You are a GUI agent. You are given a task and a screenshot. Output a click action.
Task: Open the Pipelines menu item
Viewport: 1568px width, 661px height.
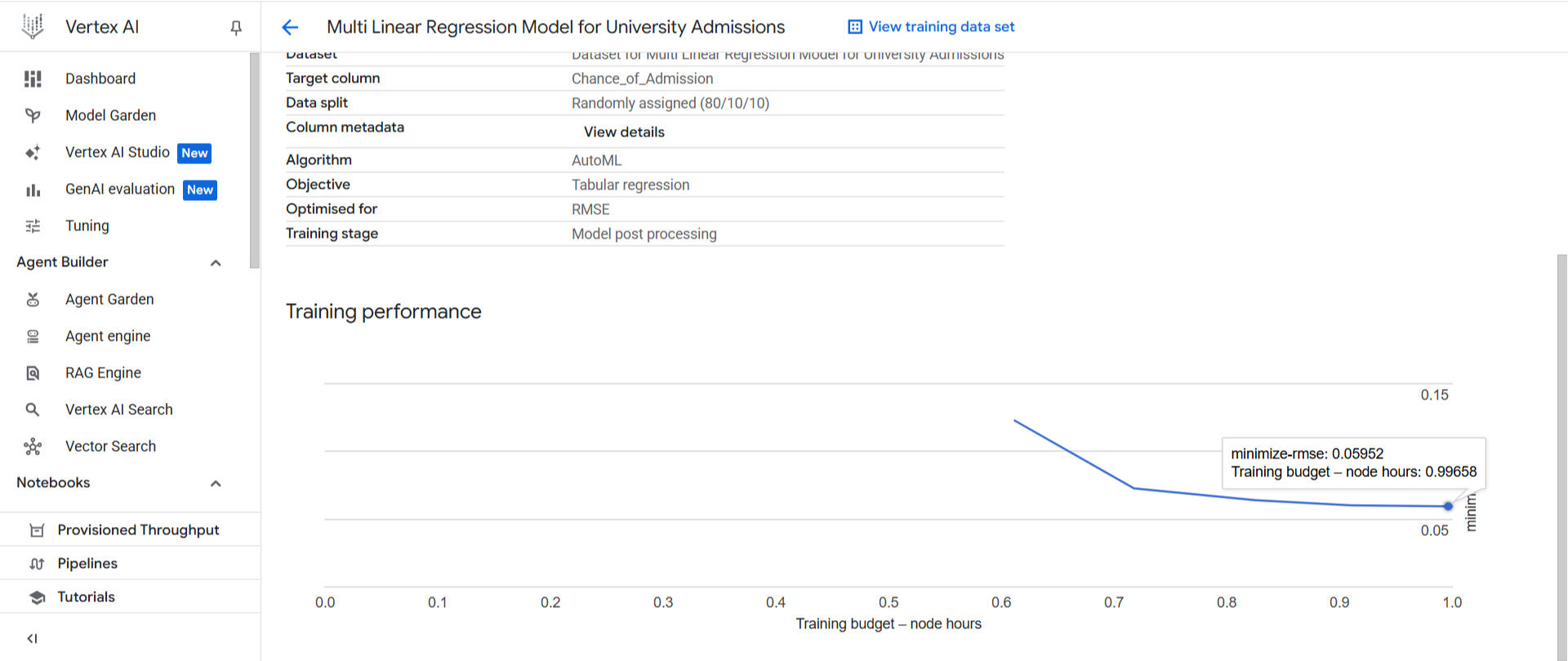click(87, 563)
